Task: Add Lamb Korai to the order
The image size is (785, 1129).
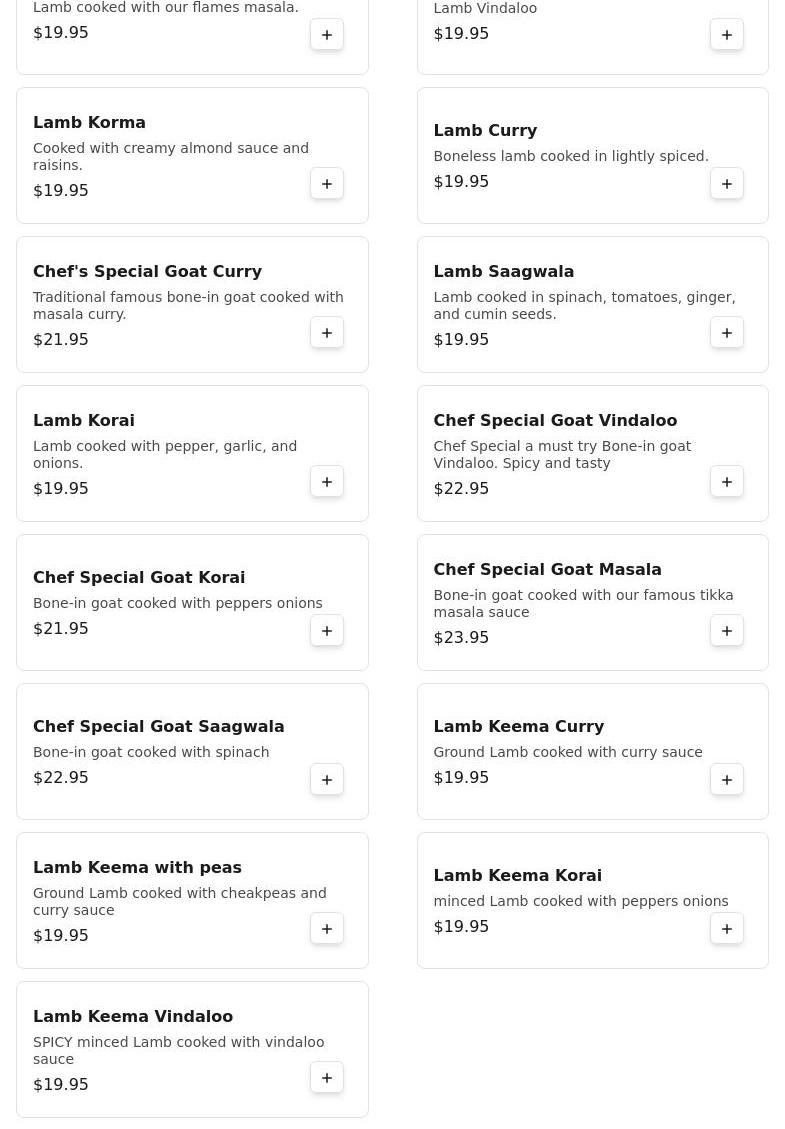Action: (327, 482)
